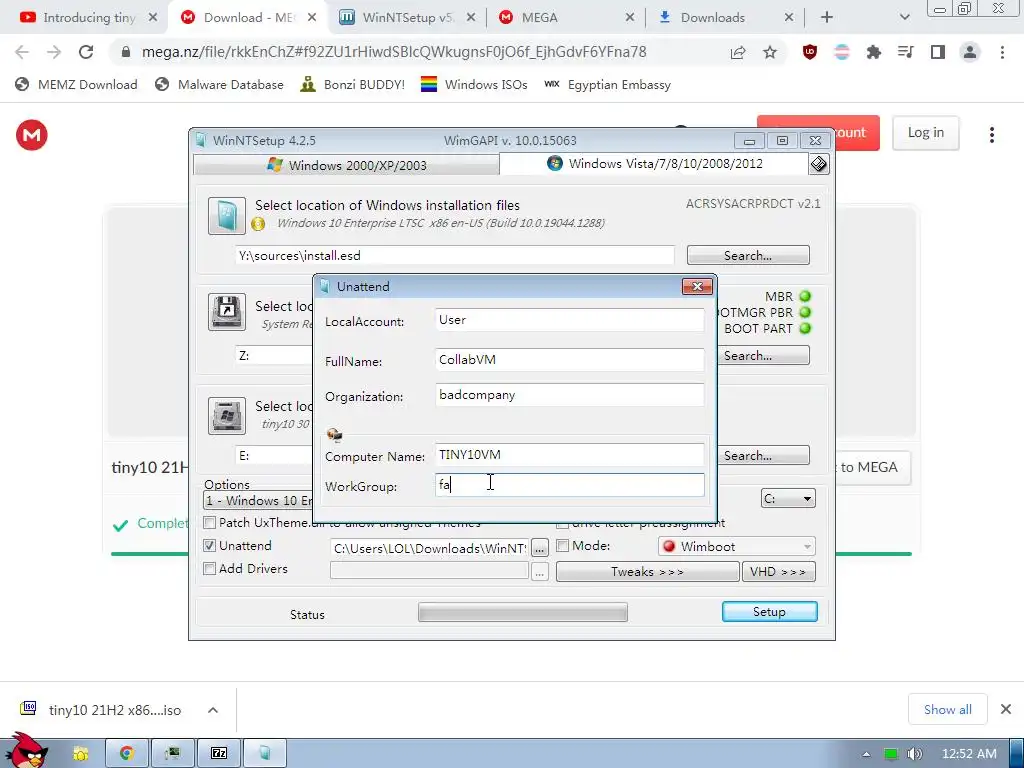This screenshot has height=768, width=1024.
Task: Open Bonzi BUDDY! bookmark
Action: [x=353, y=84]
